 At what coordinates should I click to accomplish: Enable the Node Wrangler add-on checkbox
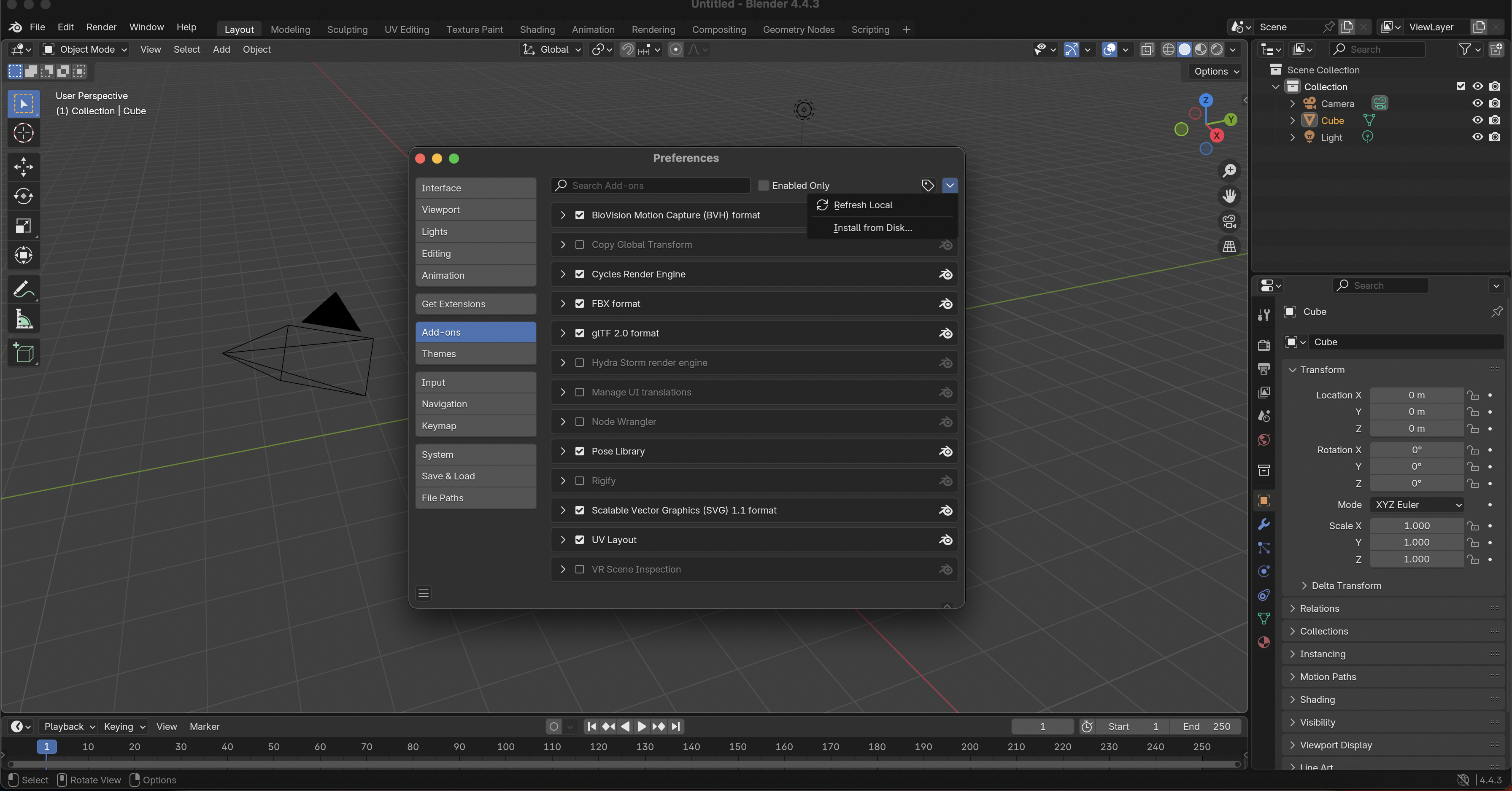[x=579, y=421]
